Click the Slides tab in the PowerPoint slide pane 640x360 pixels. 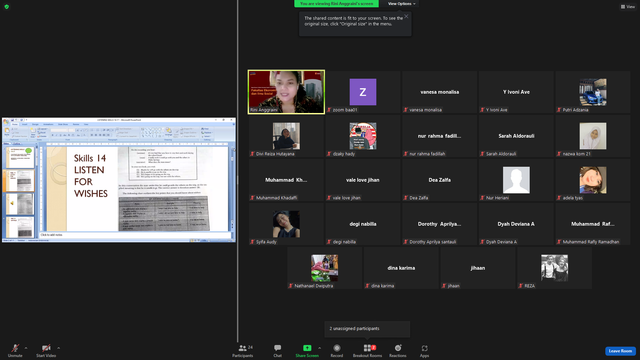[7, 144]
